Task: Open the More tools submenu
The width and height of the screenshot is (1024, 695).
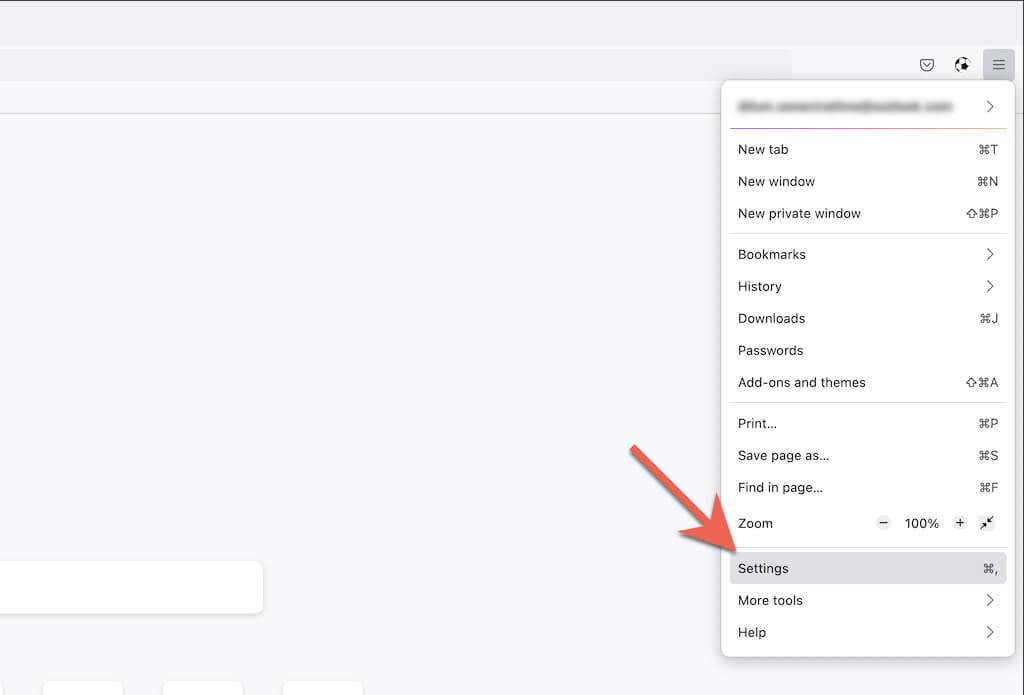Action: [867, 600]
